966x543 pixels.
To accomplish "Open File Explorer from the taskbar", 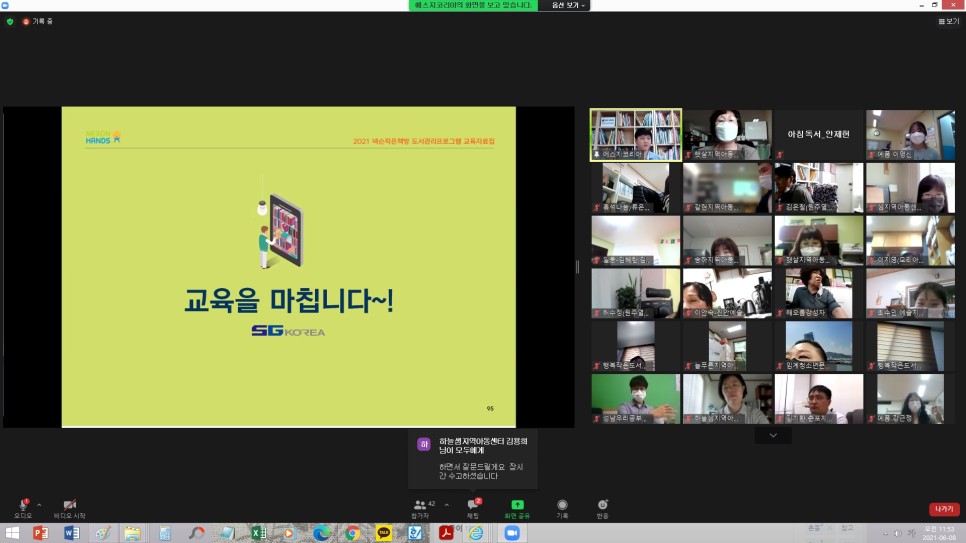I will point(132,533).
